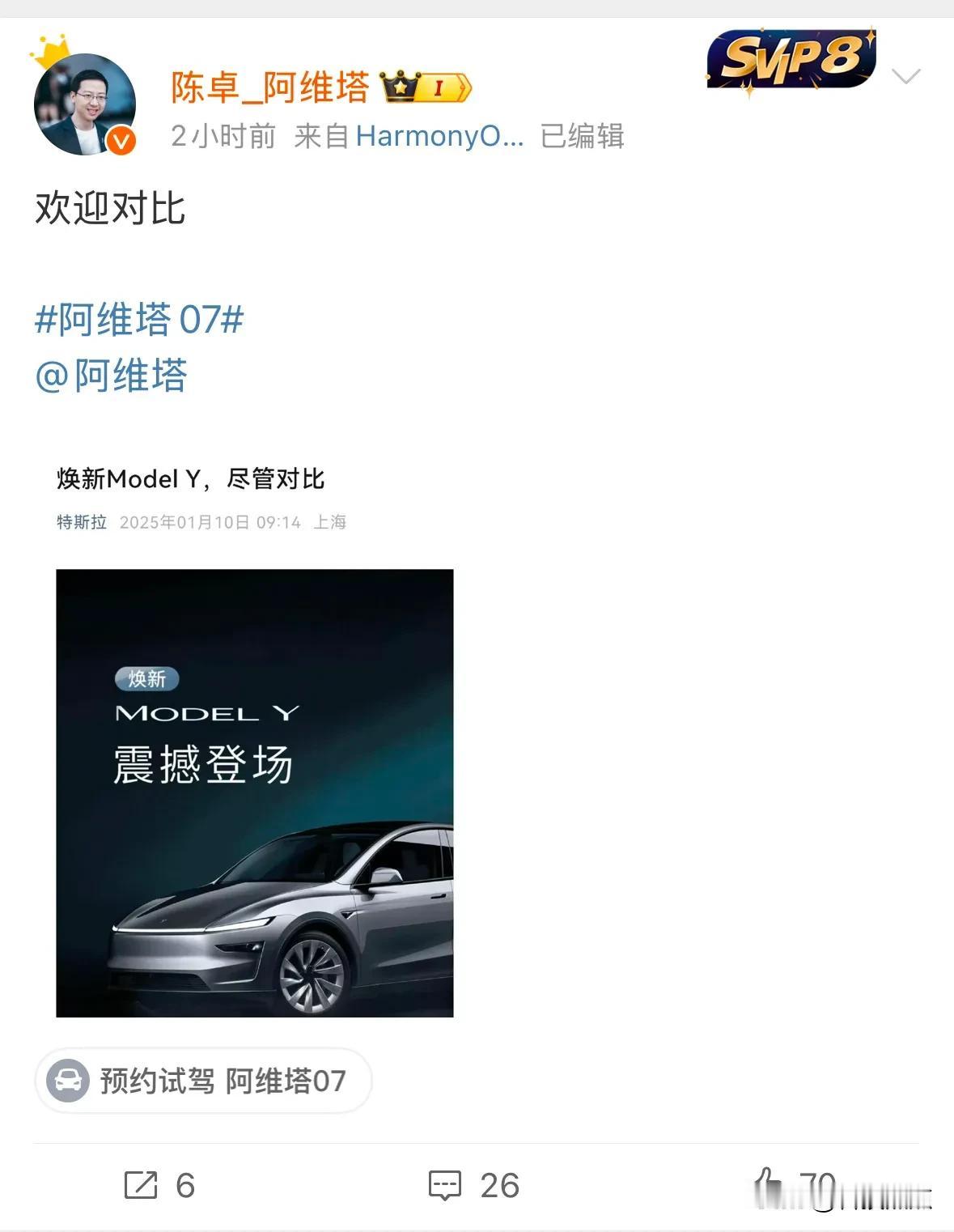This screenshot has height=1232, width=954.
Task: Open the Model Y poster image
Action: coord(255,793)
